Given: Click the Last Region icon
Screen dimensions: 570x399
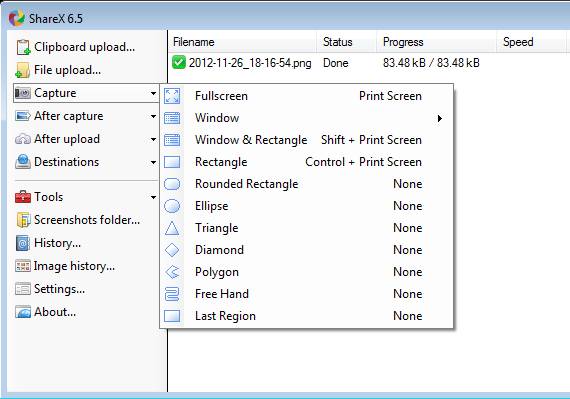Looking at the screenshot, I should tap(172, 316).
